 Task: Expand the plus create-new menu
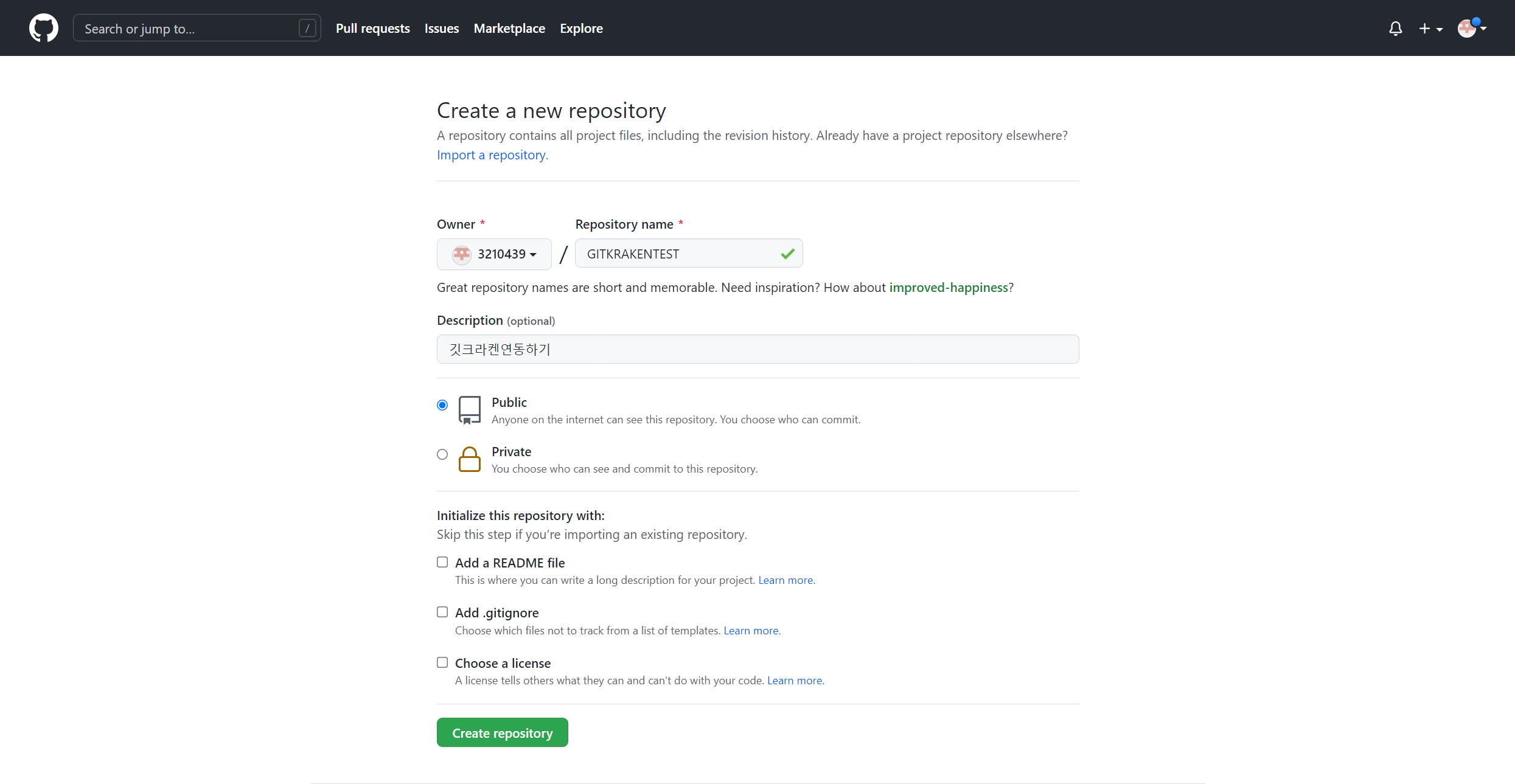[1430, 29]
